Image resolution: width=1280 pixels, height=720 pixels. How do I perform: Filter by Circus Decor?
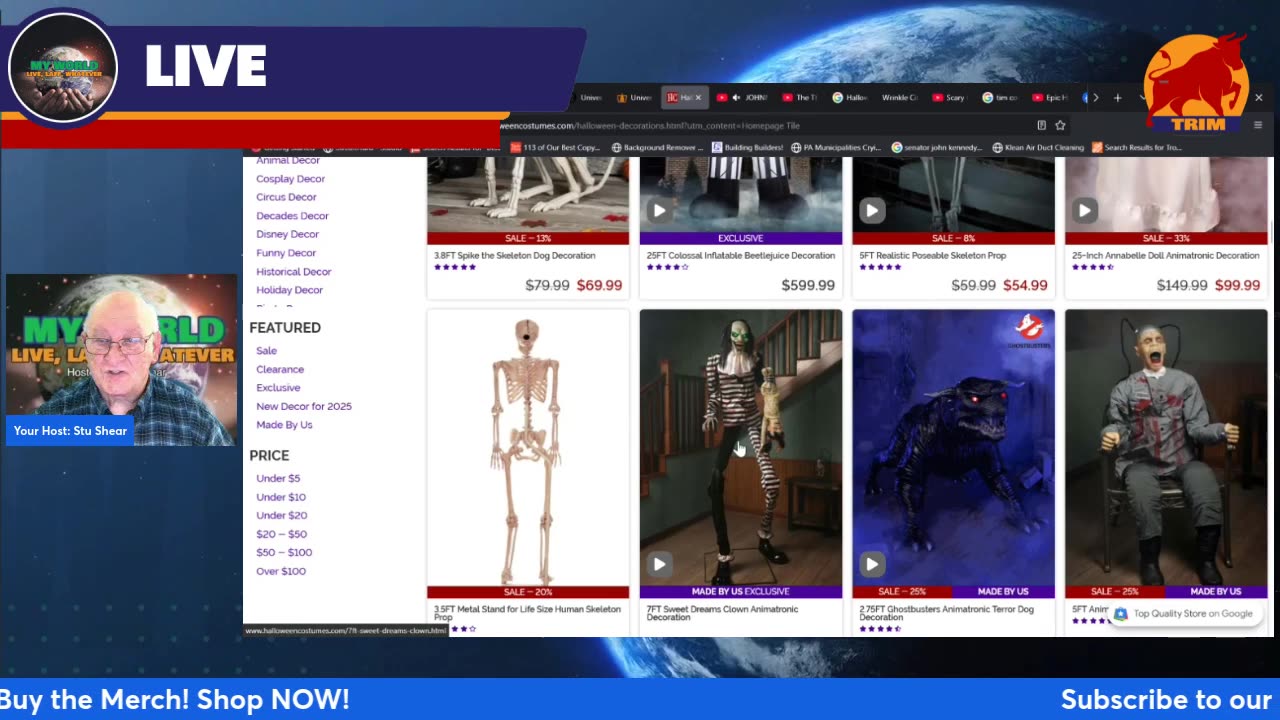coord(286,197)
